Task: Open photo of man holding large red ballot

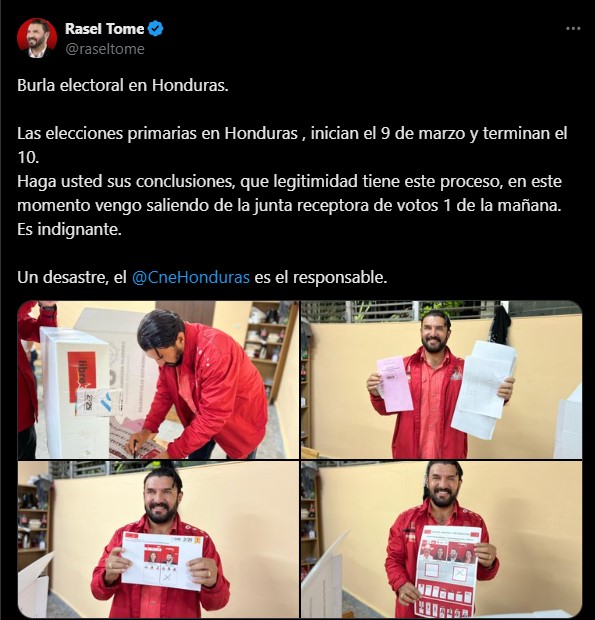Action: click(x=441, y=539)
